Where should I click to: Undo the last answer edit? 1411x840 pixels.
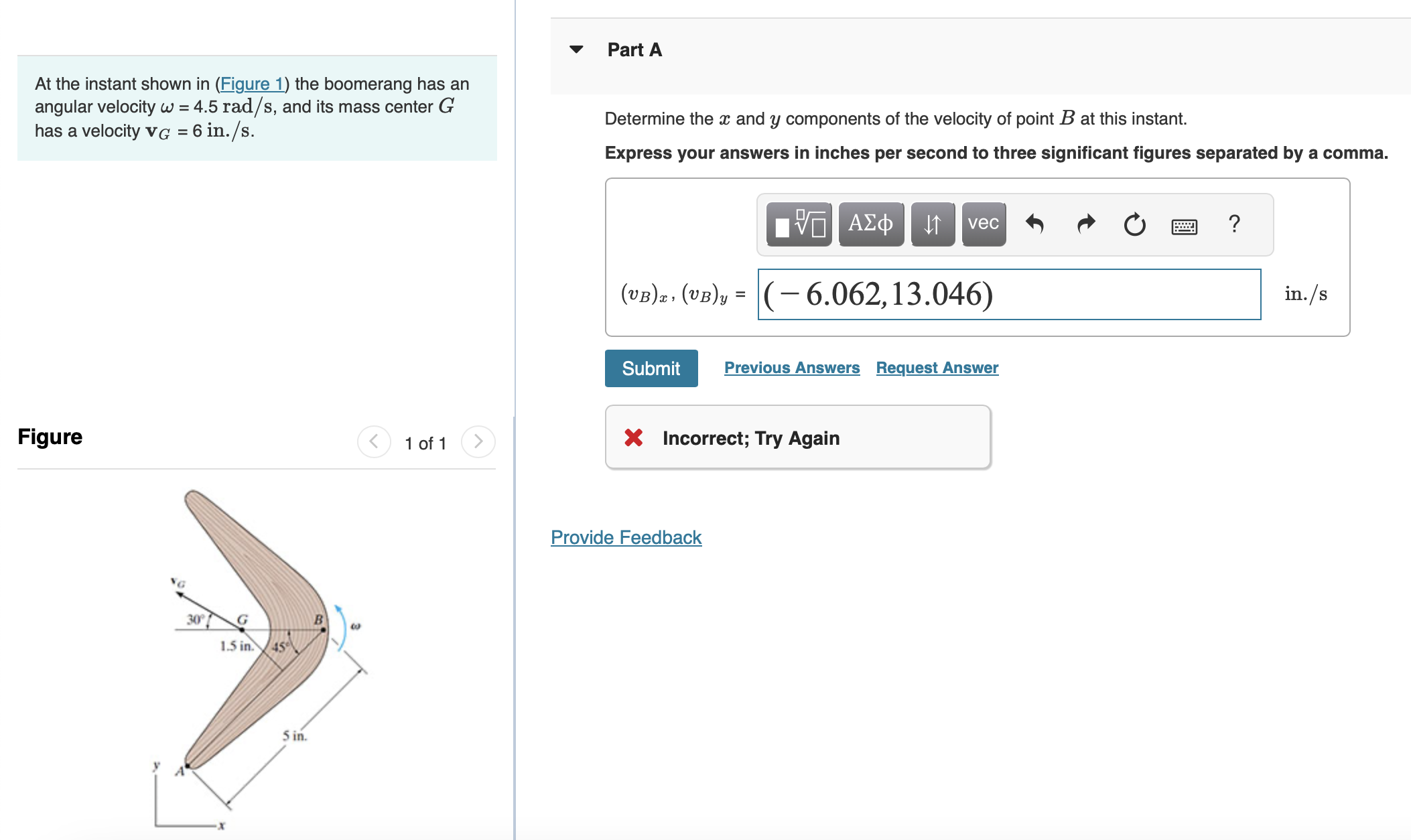(x=1034, y=224)
